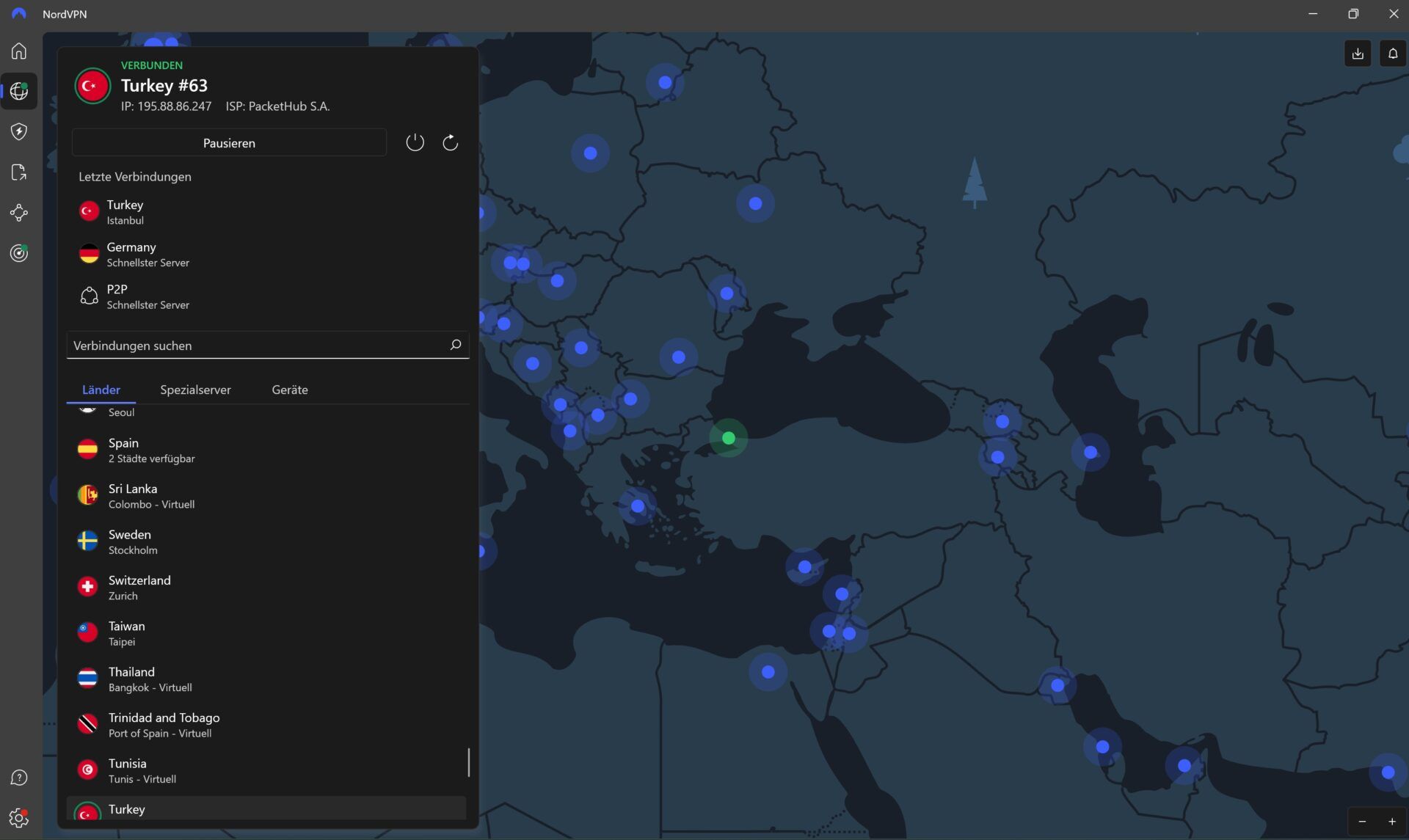Click the Pausieren button

pos(229,142)
